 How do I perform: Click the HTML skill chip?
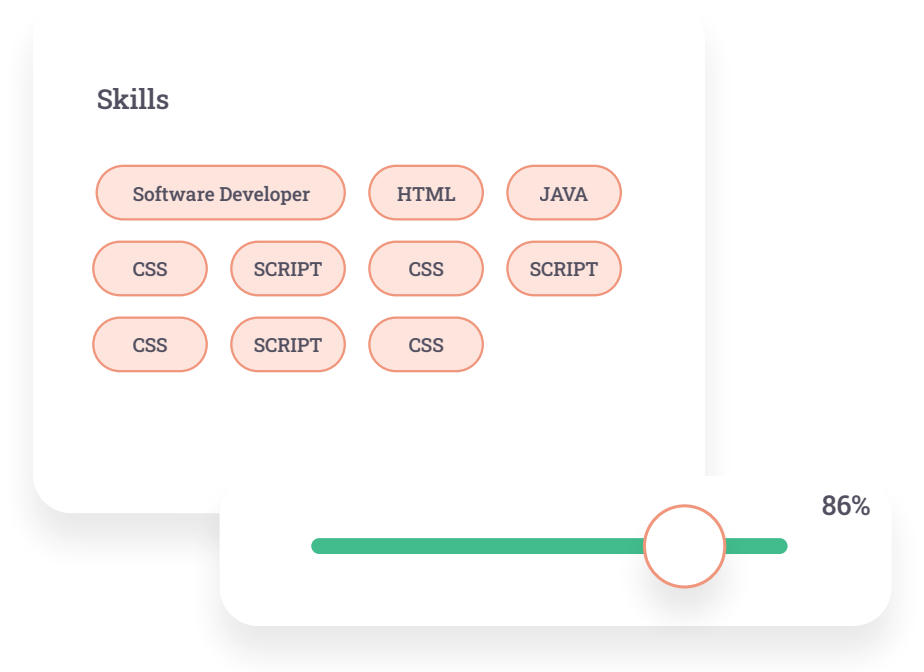pyautogui.click(x=426, y=193)
